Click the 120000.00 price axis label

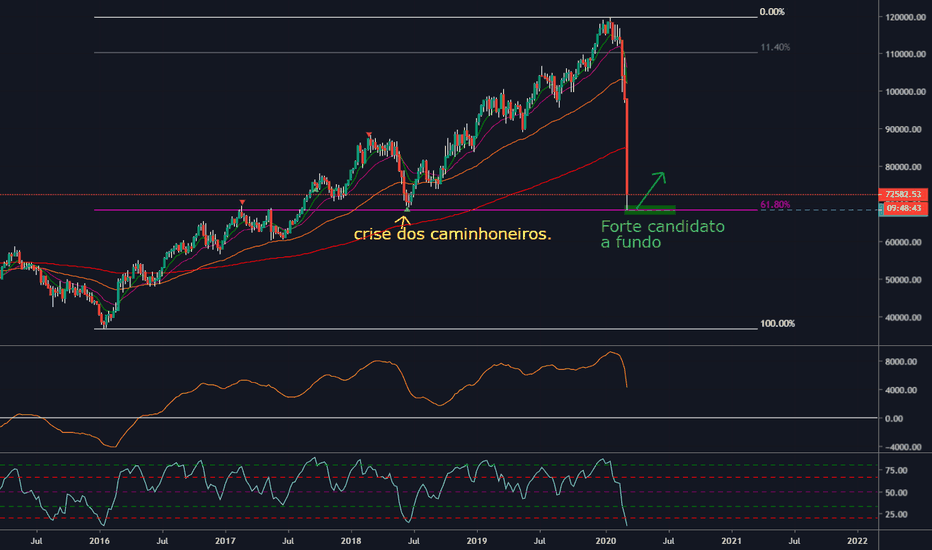tap(905, 17)
